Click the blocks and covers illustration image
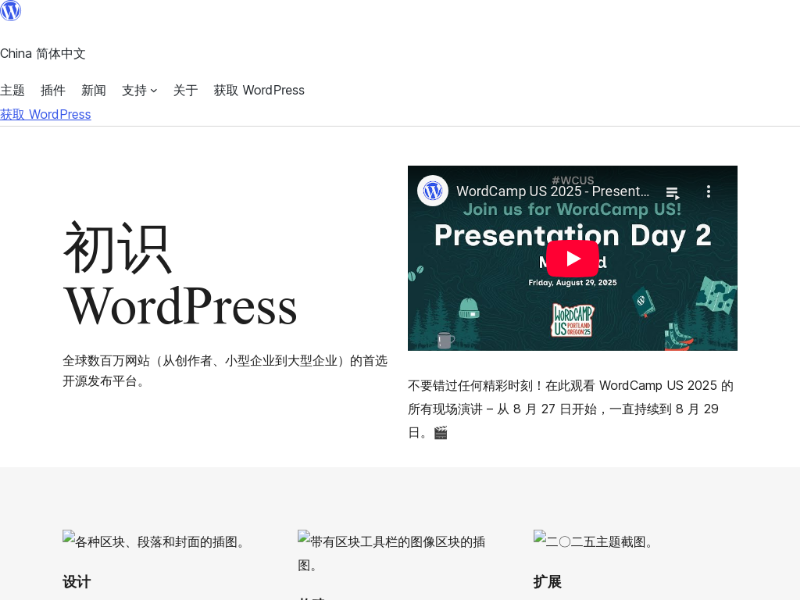 pyautogui.click(x=154, y=541)
